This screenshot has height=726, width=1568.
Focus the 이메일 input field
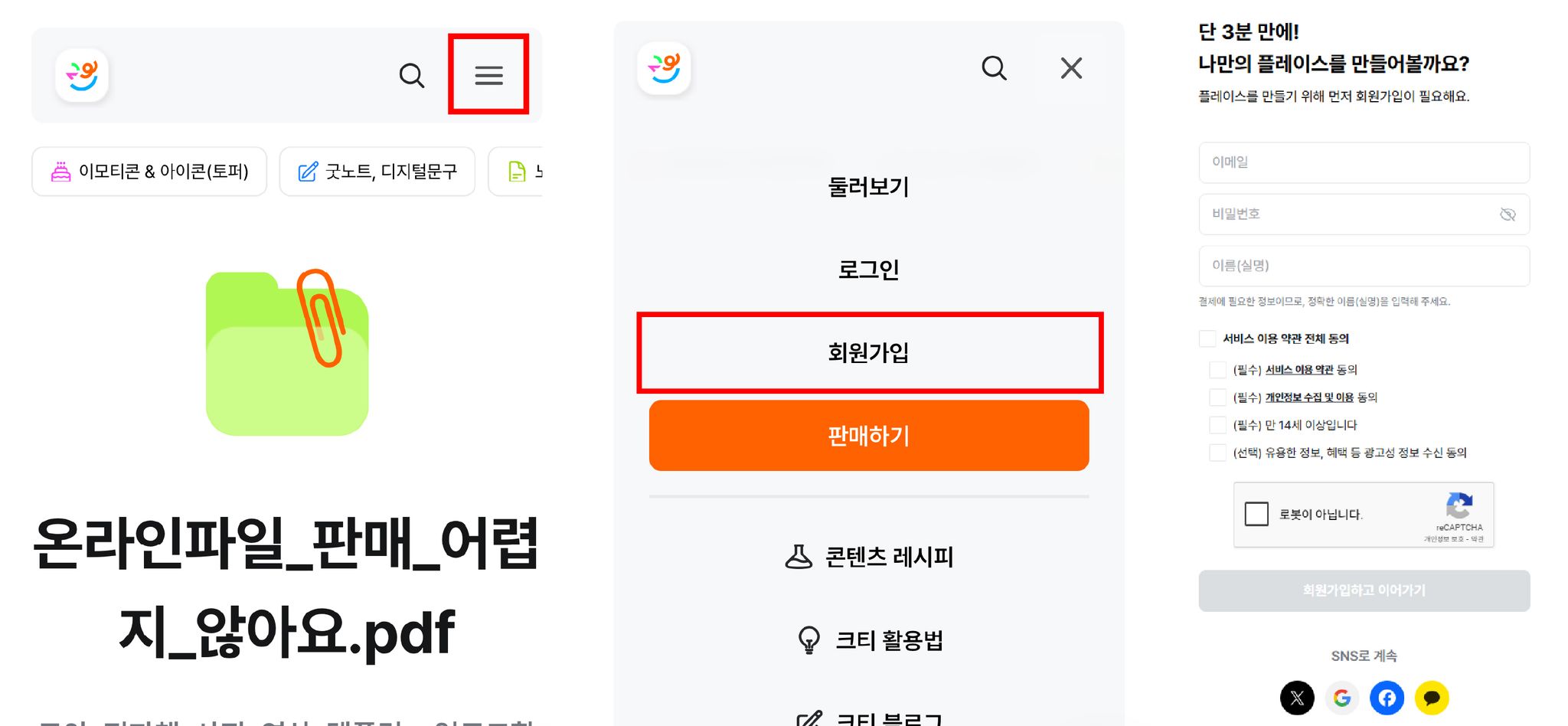tap(1364, 162)
